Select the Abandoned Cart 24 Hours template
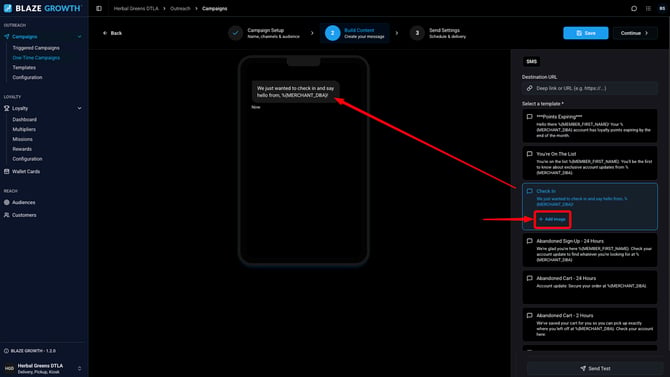The image size is (670, 377). pos(590,287)
